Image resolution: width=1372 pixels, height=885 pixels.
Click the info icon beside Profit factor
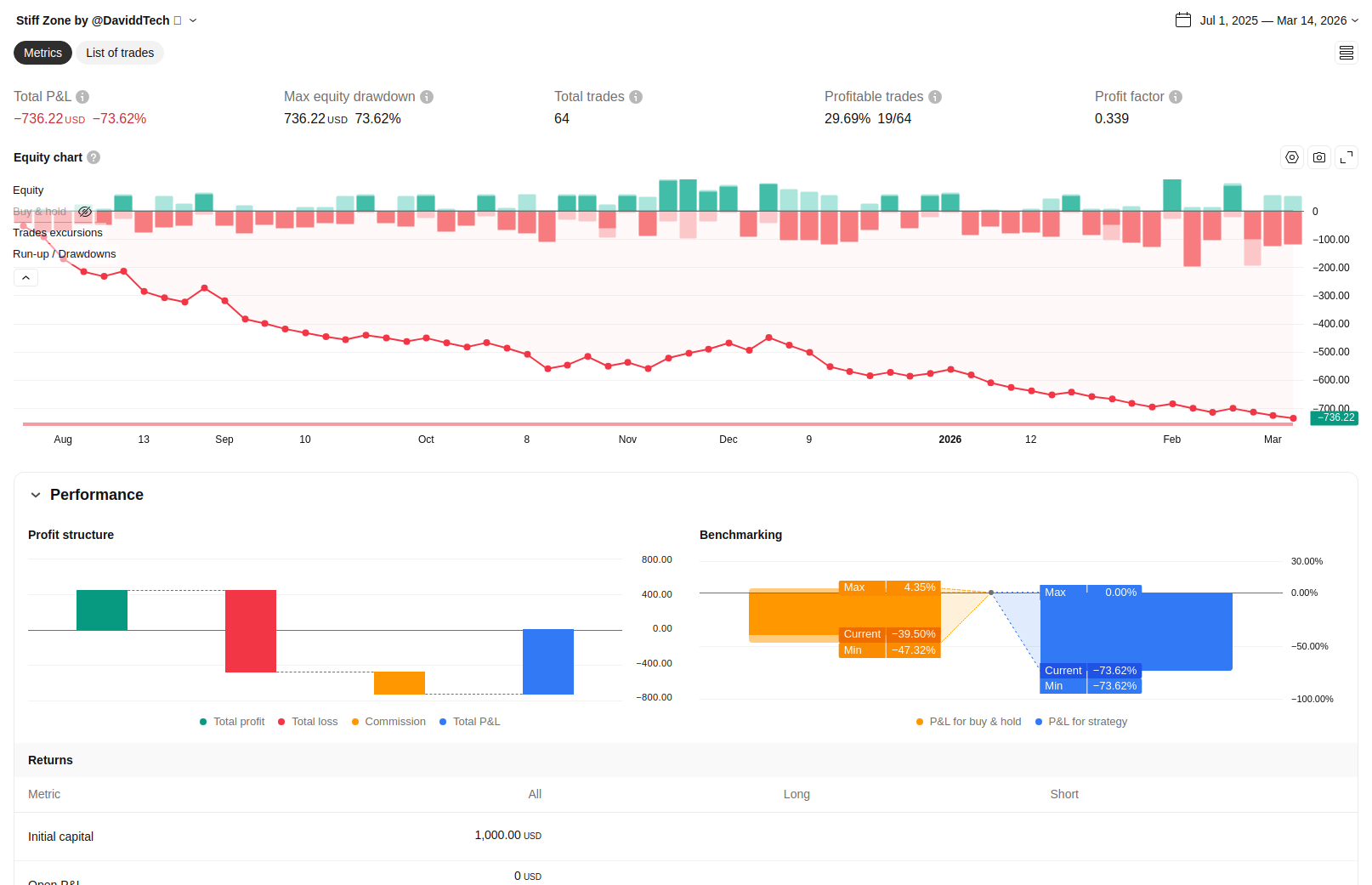point(1176,97)
